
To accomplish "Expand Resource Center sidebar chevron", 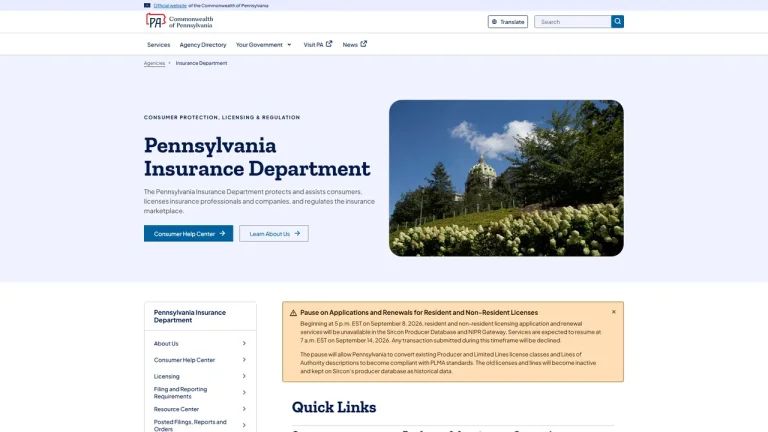I will click(x=244, y=409).
